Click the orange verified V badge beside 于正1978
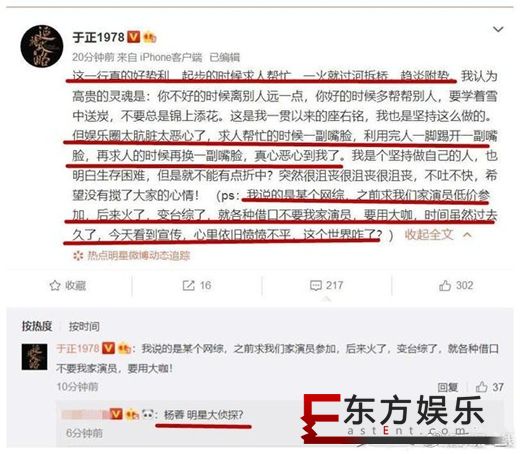The image size is (520, 454). pyautogui.click(x=134, y=37)
